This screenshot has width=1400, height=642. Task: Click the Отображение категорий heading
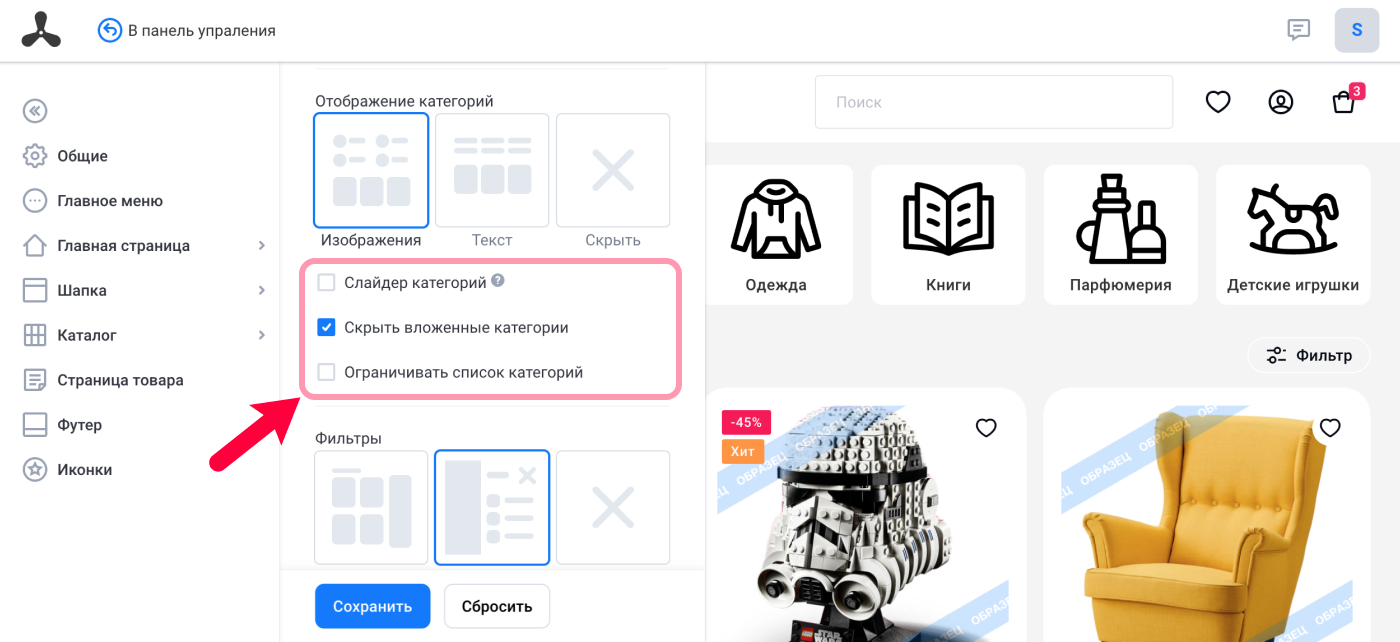404,101
